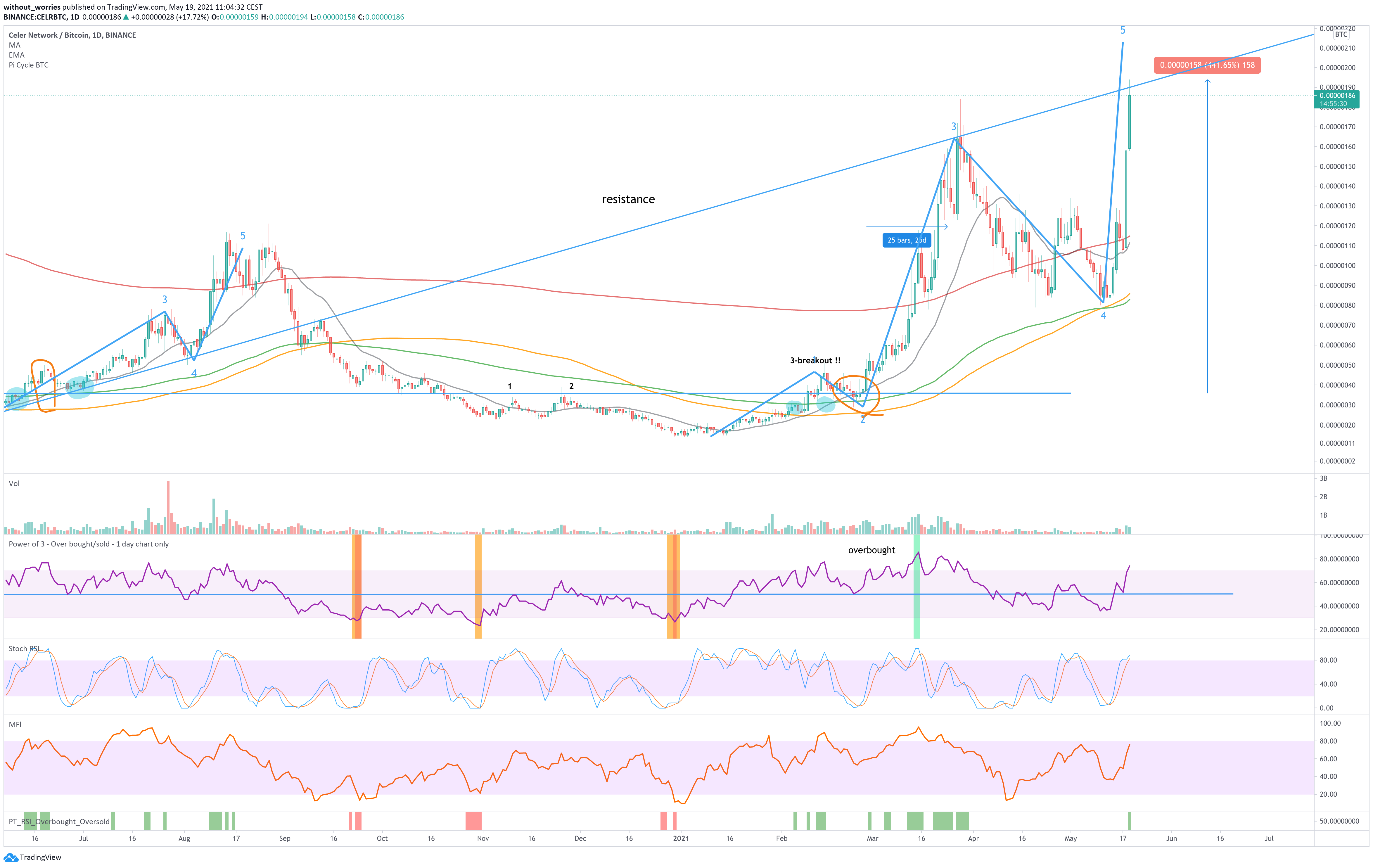Screen dimensions: 1373x868
Task: Click the Dec label on the time axis
Action: [x=580, y=838]
